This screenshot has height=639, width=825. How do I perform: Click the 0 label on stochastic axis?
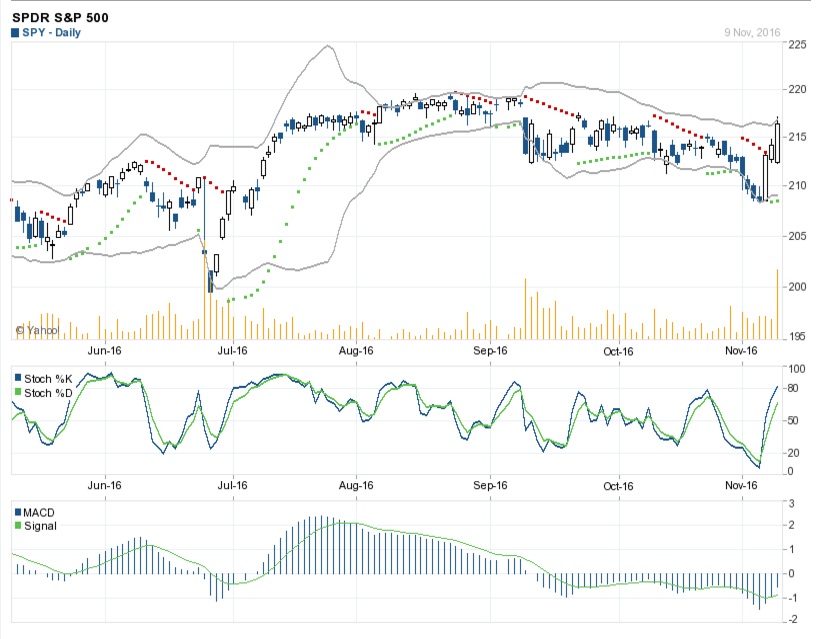790,471
